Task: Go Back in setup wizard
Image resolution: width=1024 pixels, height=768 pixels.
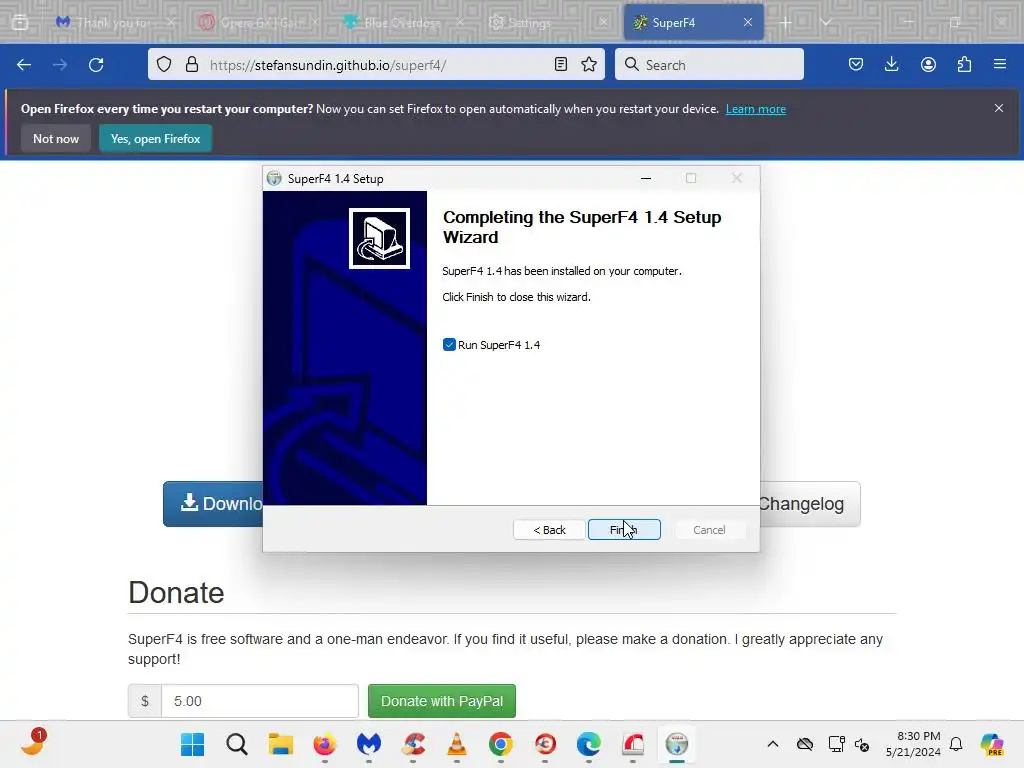Action: coord(549,530)
